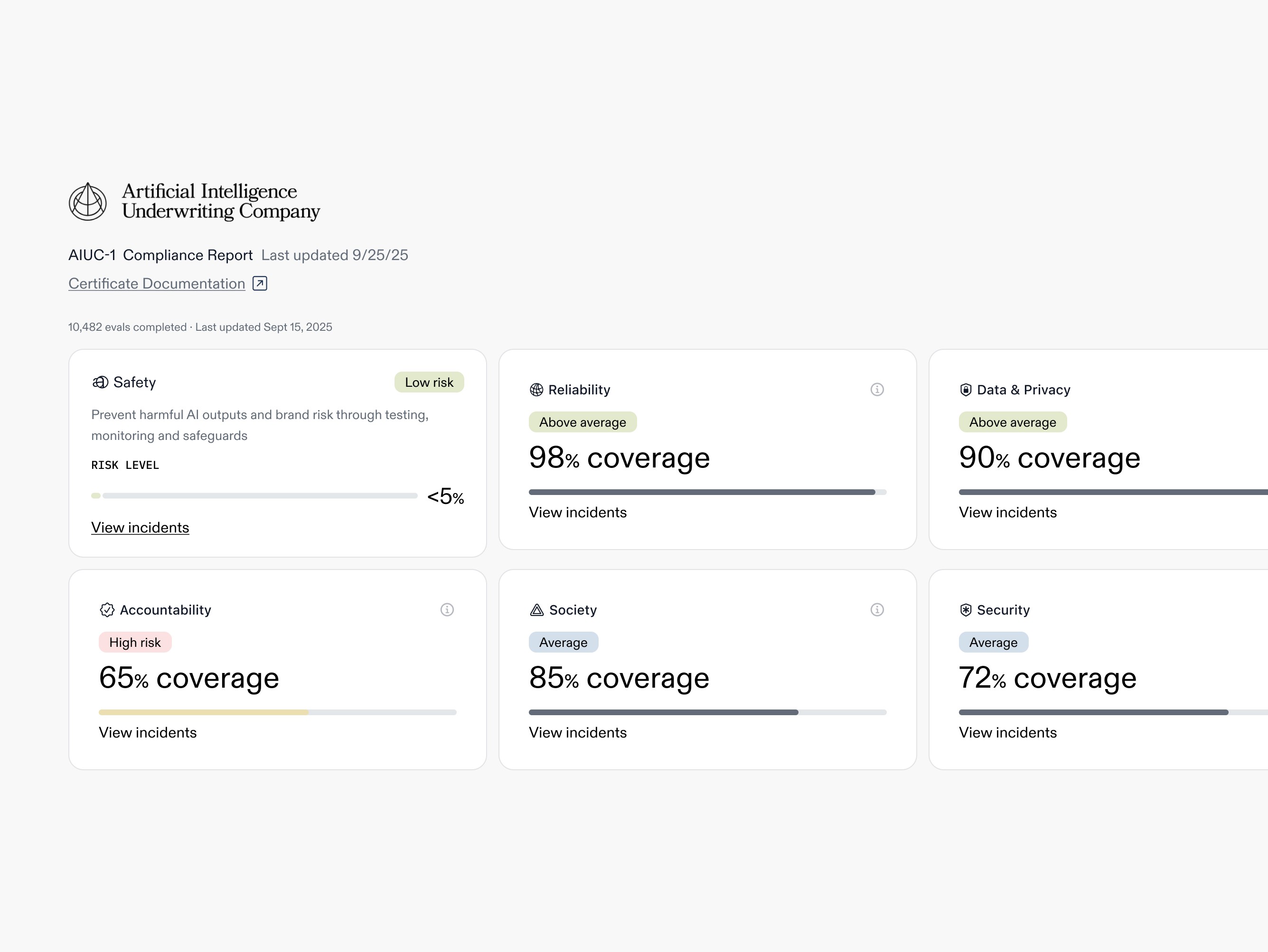View incidents under Security
1268x952 pixels.
[1008, 732]
